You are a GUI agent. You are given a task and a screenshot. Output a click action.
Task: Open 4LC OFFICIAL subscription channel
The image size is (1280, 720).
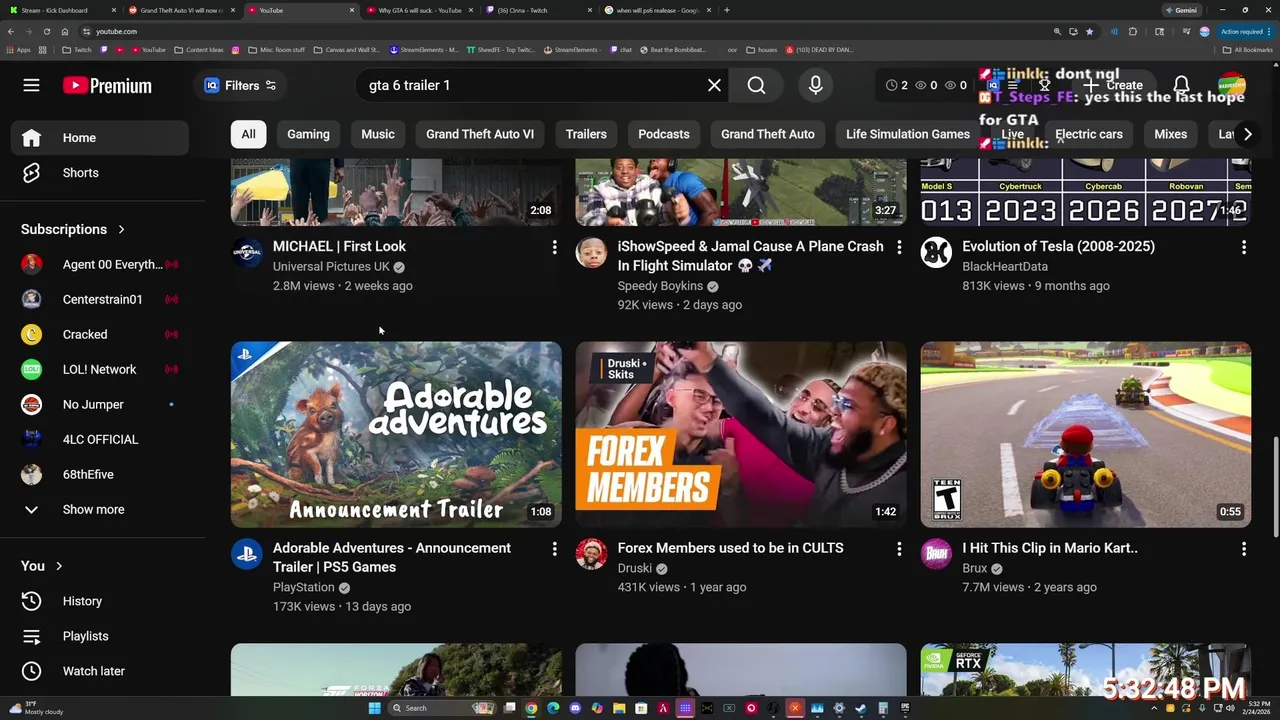point(100,439)
